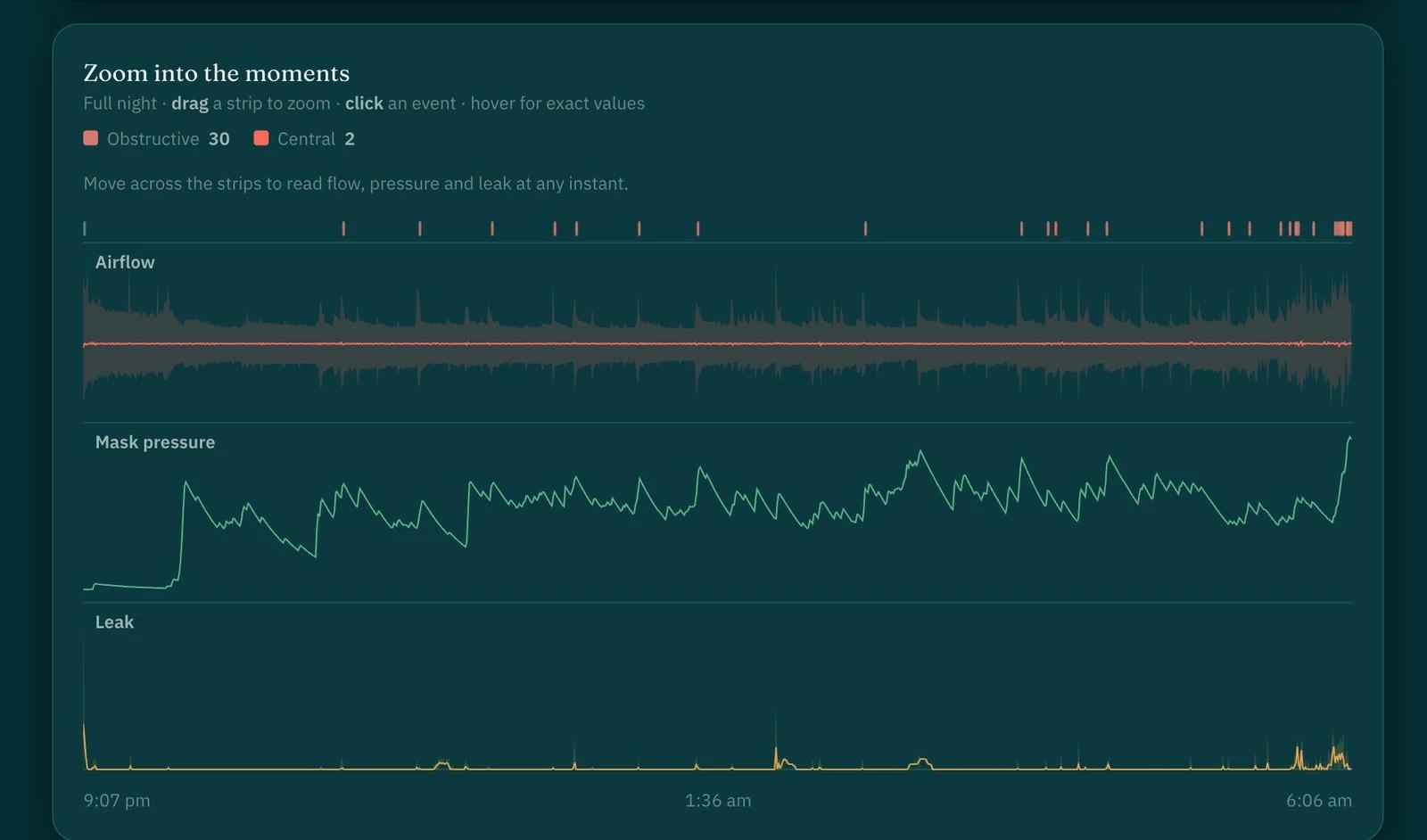1427x840 pixels.
Task: Select the lone event marker midway after 1:36 am
Action: point(865,228)
